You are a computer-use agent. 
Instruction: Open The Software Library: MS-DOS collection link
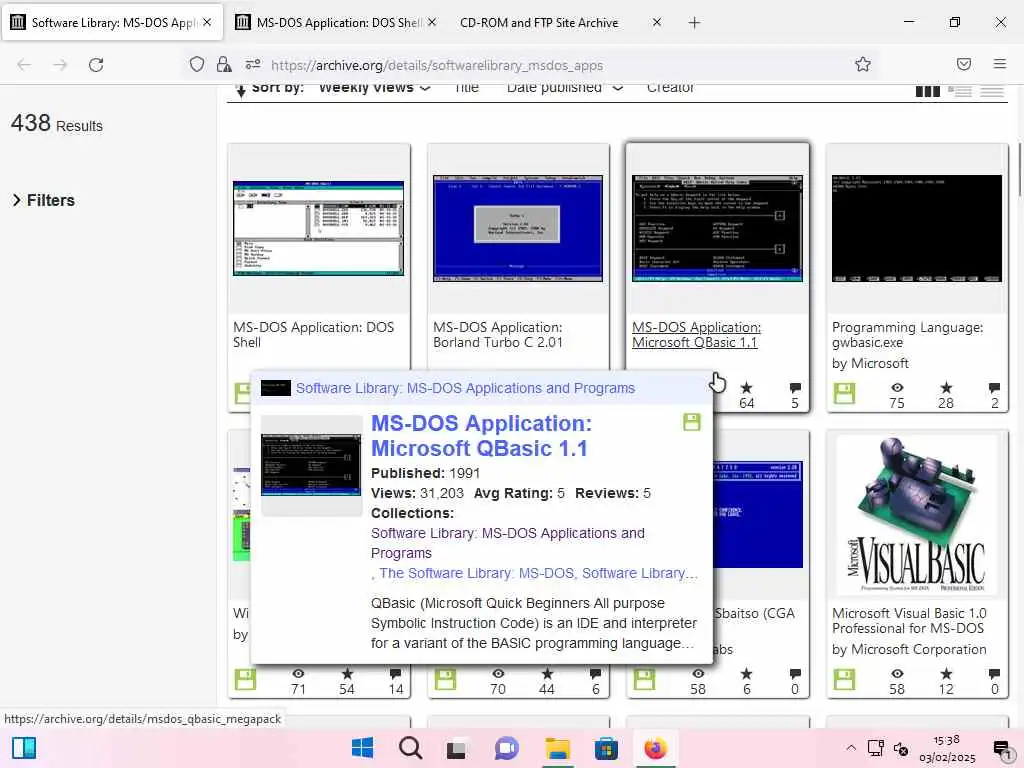[477, 573]
